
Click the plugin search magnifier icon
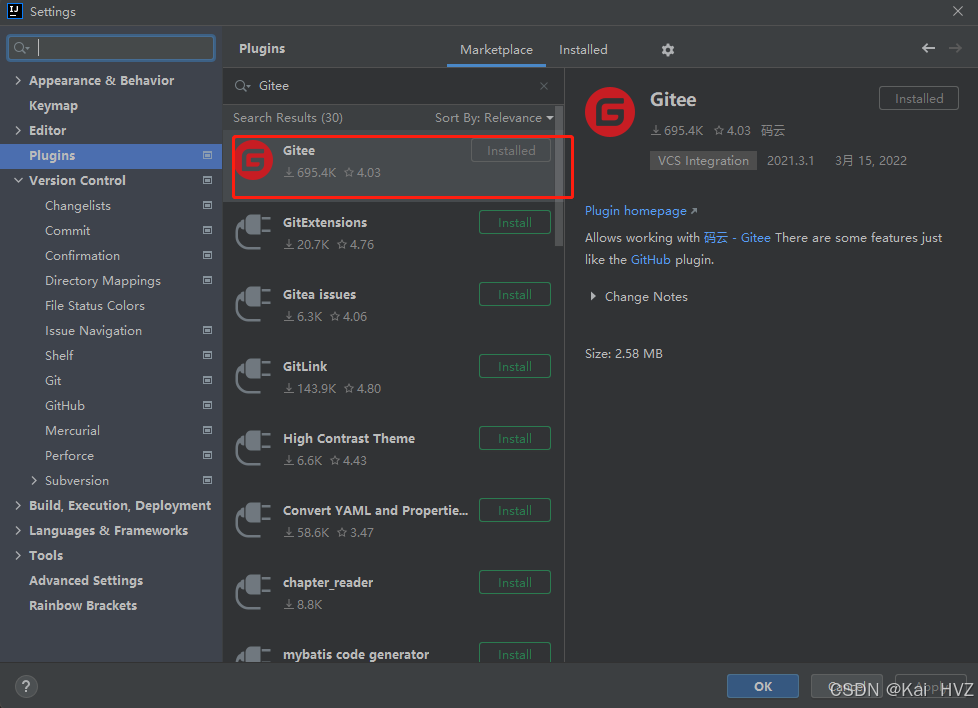click(x=242, y=86)
